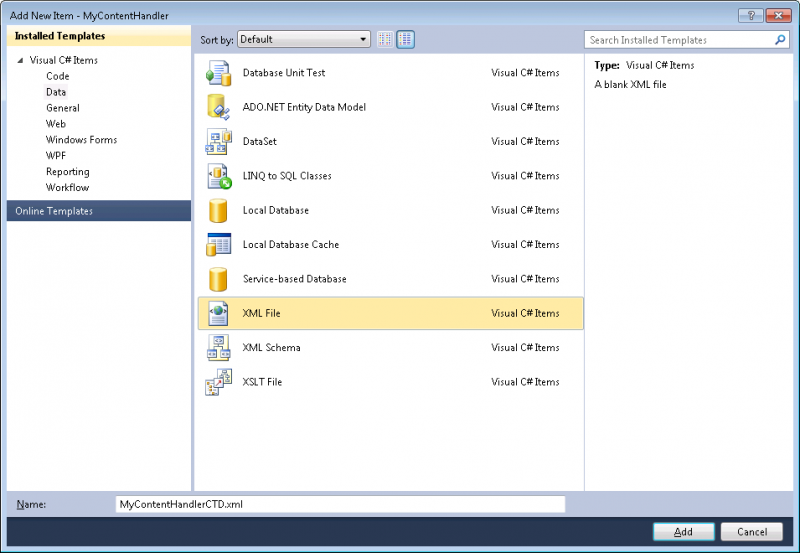
Task: Select the WPF category
Action: click(56, 155)
